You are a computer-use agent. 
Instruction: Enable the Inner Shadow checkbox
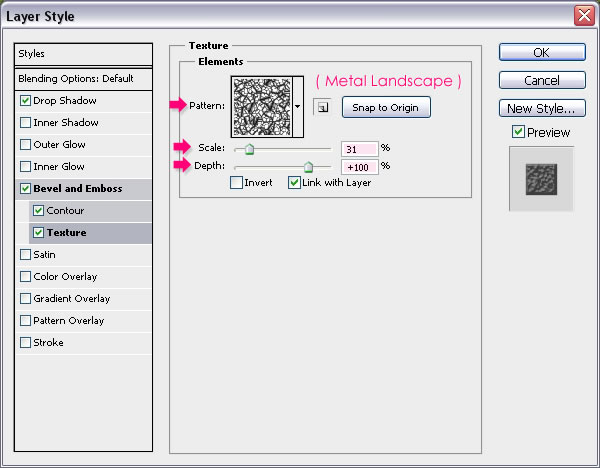coord(25,122)
